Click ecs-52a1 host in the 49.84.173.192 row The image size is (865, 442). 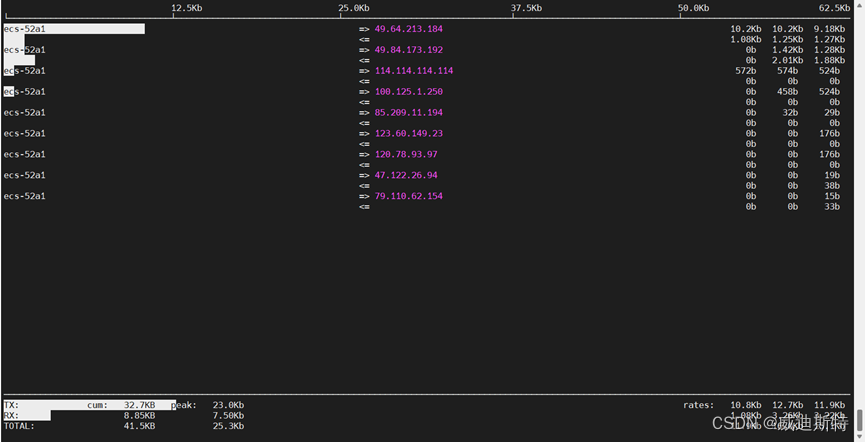(x=25, y=50)
